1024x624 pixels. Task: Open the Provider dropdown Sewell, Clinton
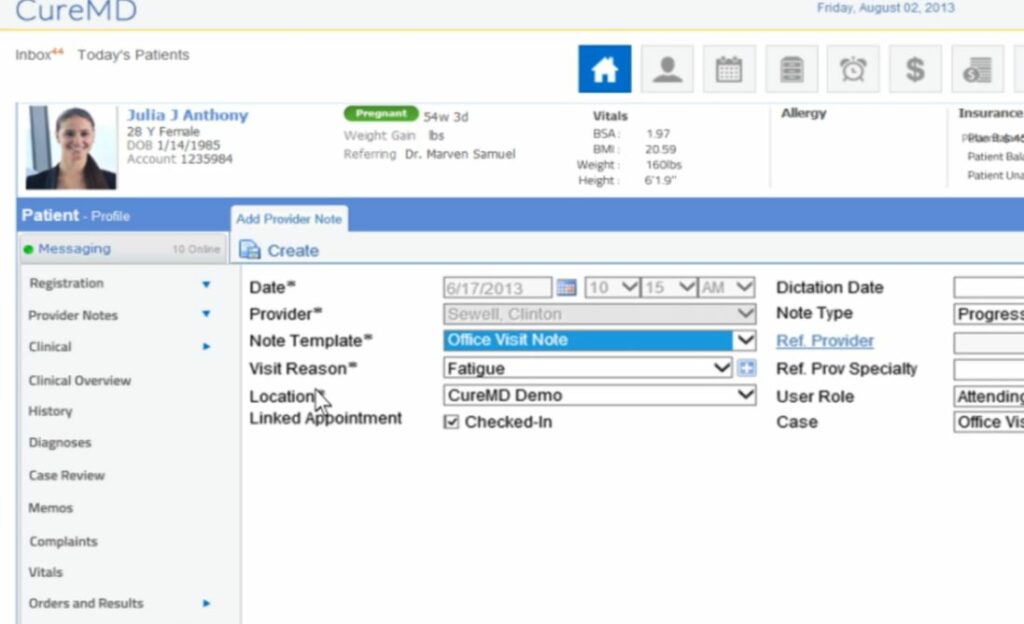[x=600, y=314]
